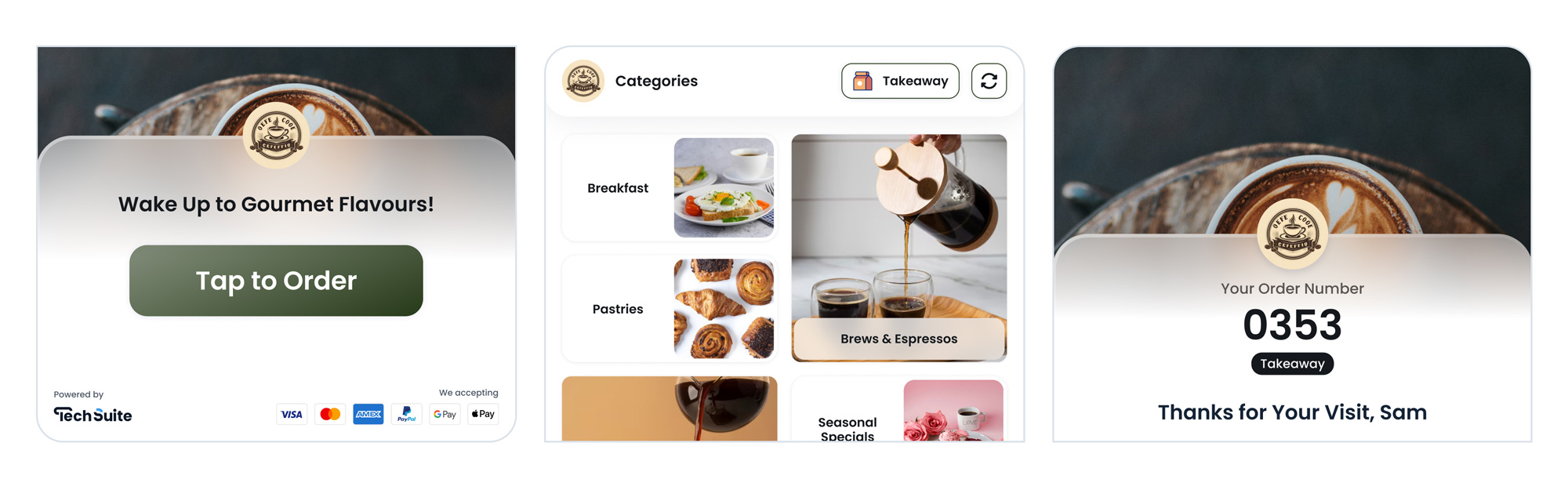Open the Pastries category
This screenshot has width=1568, height=479.
(x=670, y=309)
